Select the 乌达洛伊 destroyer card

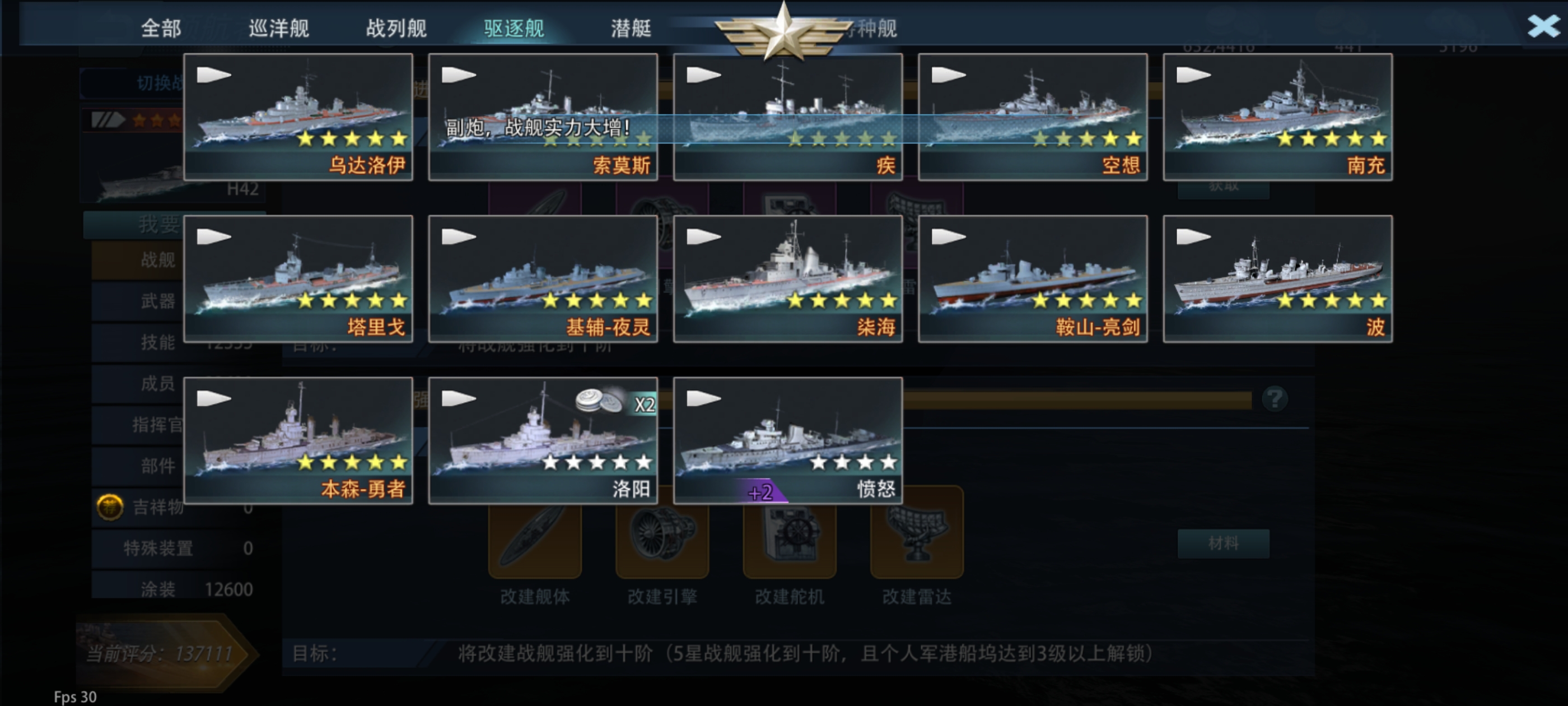tap(298, 117)
